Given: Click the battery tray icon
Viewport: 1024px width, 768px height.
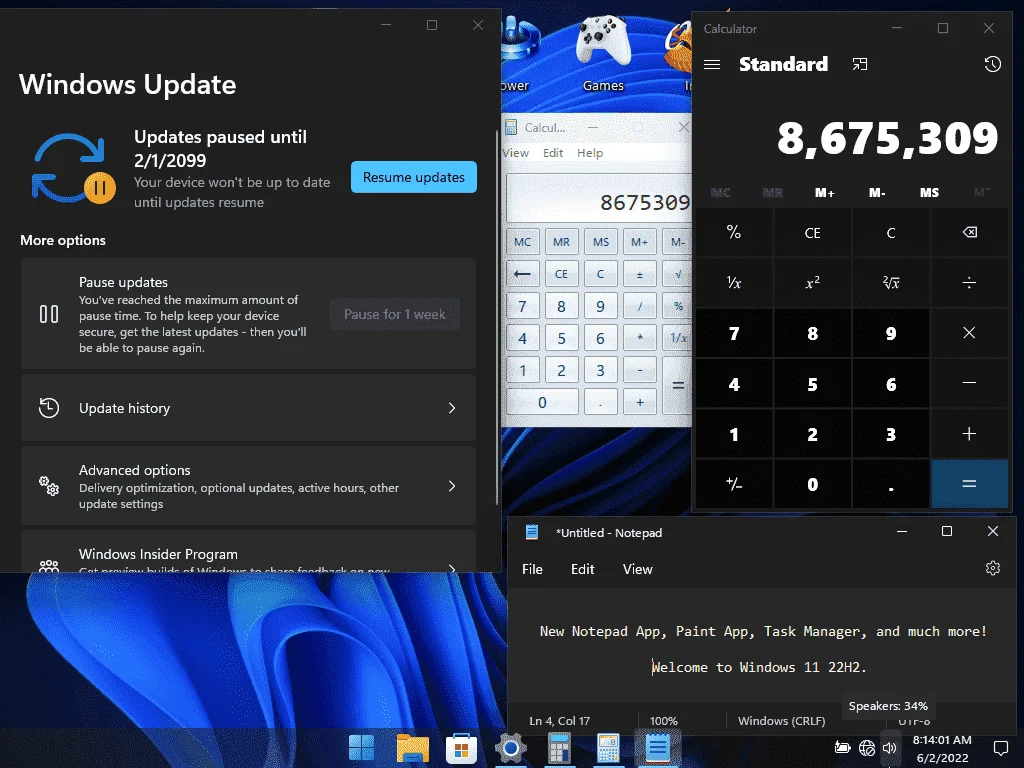Looking at the screenshot, I should pyautogui.click(x=842, y=748).
